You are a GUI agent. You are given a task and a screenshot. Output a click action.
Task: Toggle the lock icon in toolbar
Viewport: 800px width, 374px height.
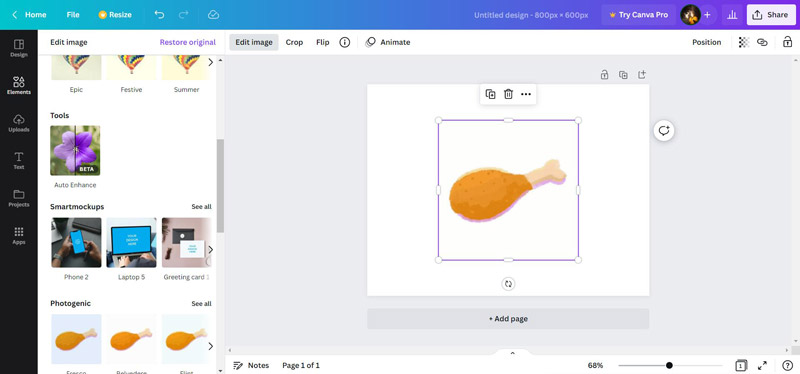[787, 42]
